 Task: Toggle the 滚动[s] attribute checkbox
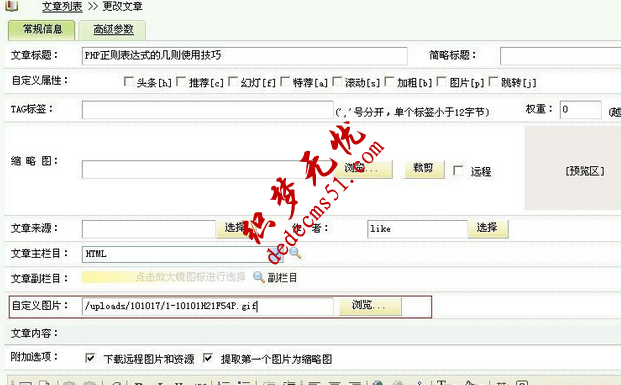337,82
